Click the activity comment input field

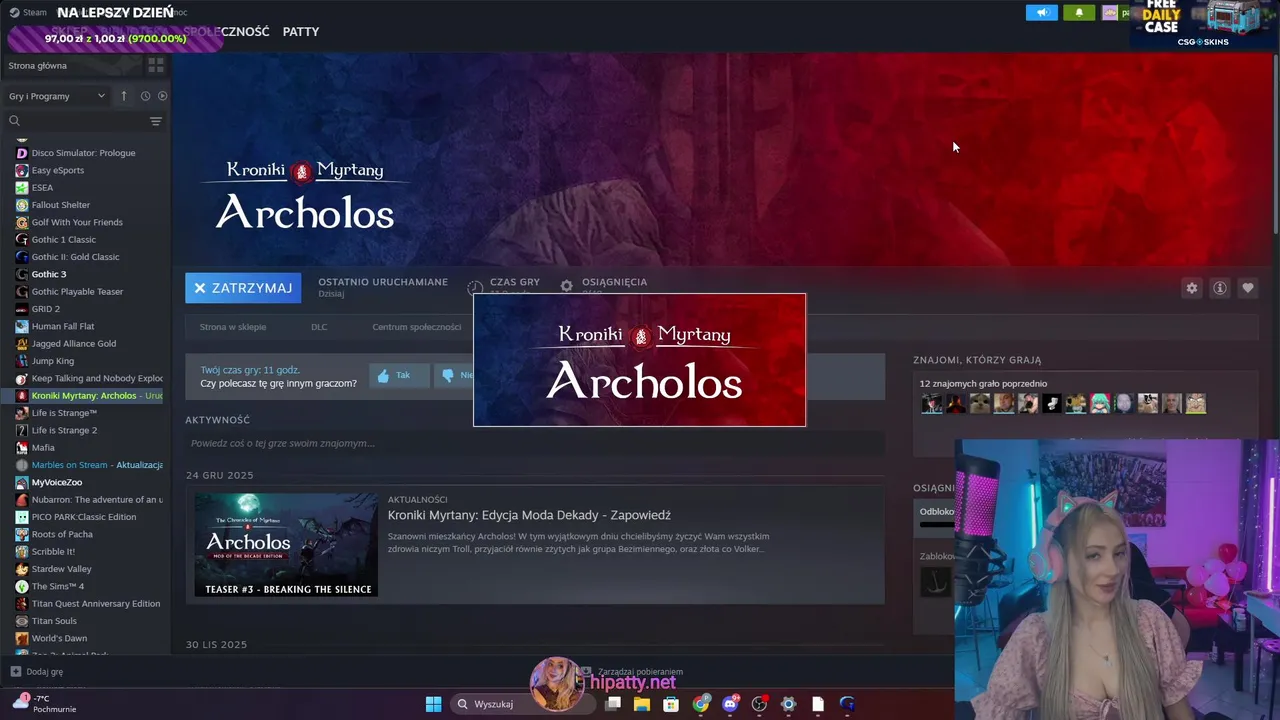coord(535,443)
